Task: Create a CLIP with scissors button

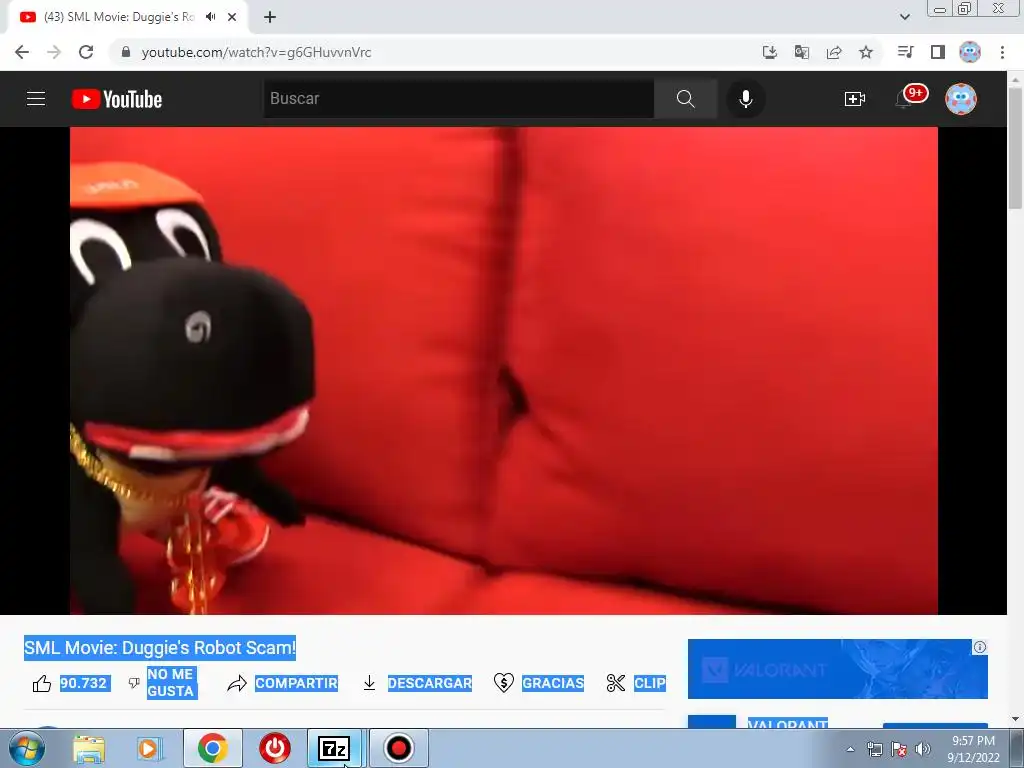Action: [636, 683]
